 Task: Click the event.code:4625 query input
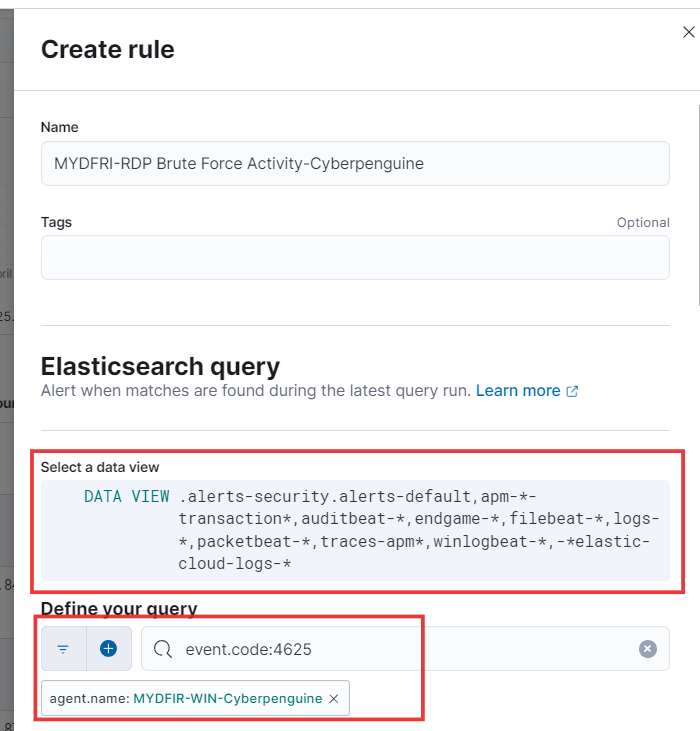405,649
